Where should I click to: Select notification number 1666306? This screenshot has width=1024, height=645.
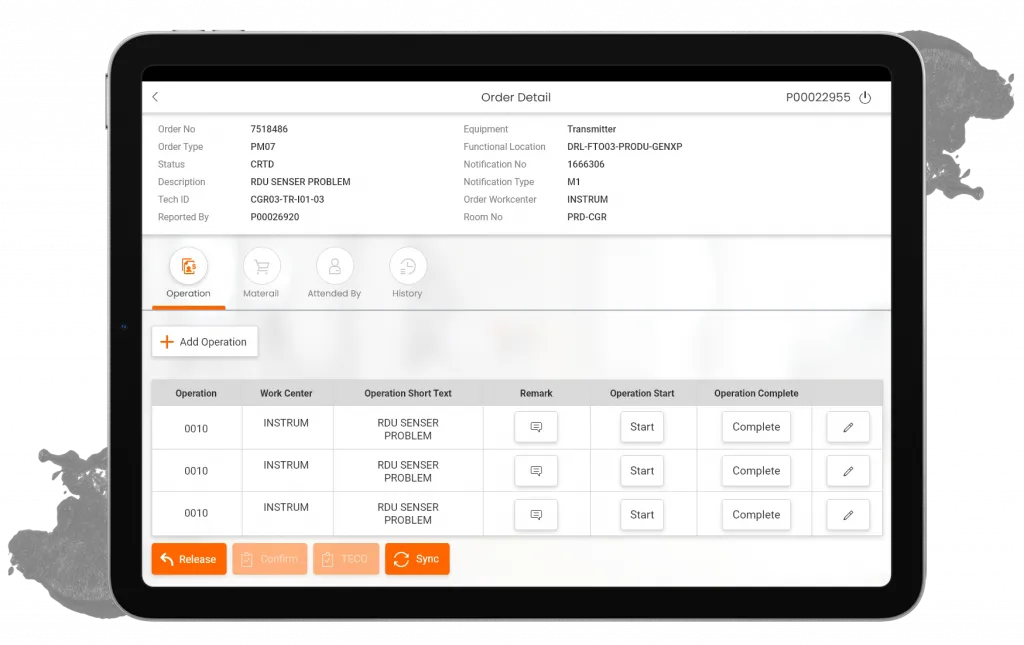[586, 165]
